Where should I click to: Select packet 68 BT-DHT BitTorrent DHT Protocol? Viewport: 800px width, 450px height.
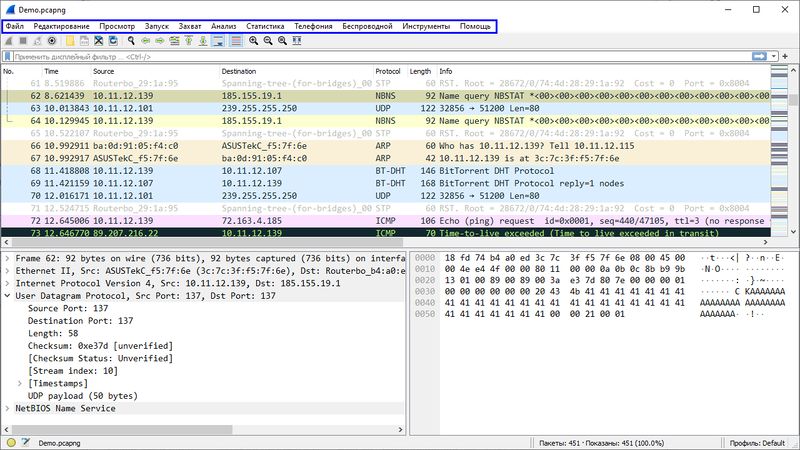pyautogui.click(x=385, y=171)
